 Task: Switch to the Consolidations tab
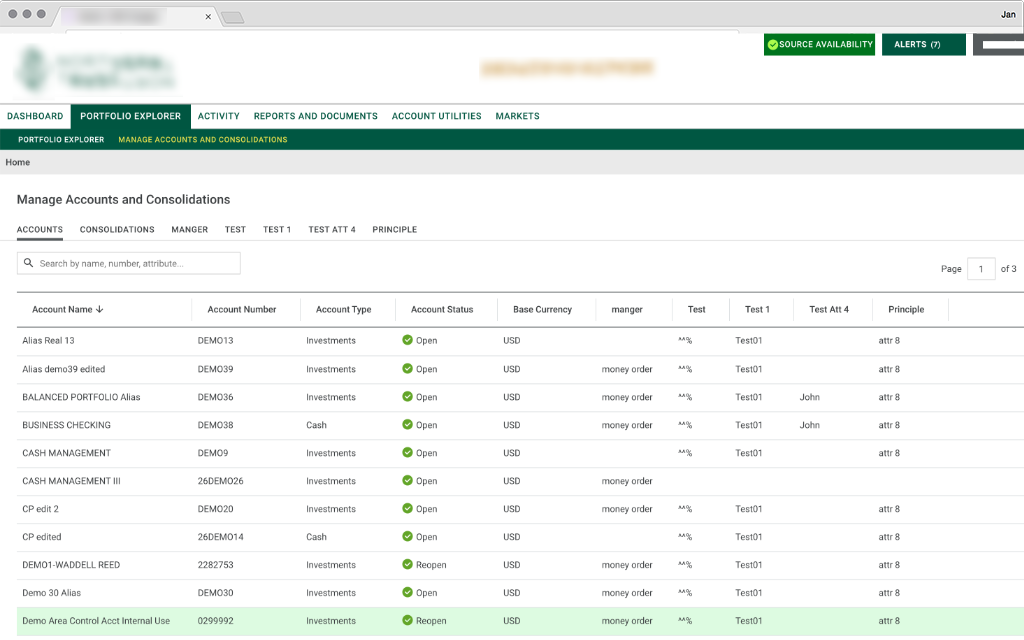[117, 230]
